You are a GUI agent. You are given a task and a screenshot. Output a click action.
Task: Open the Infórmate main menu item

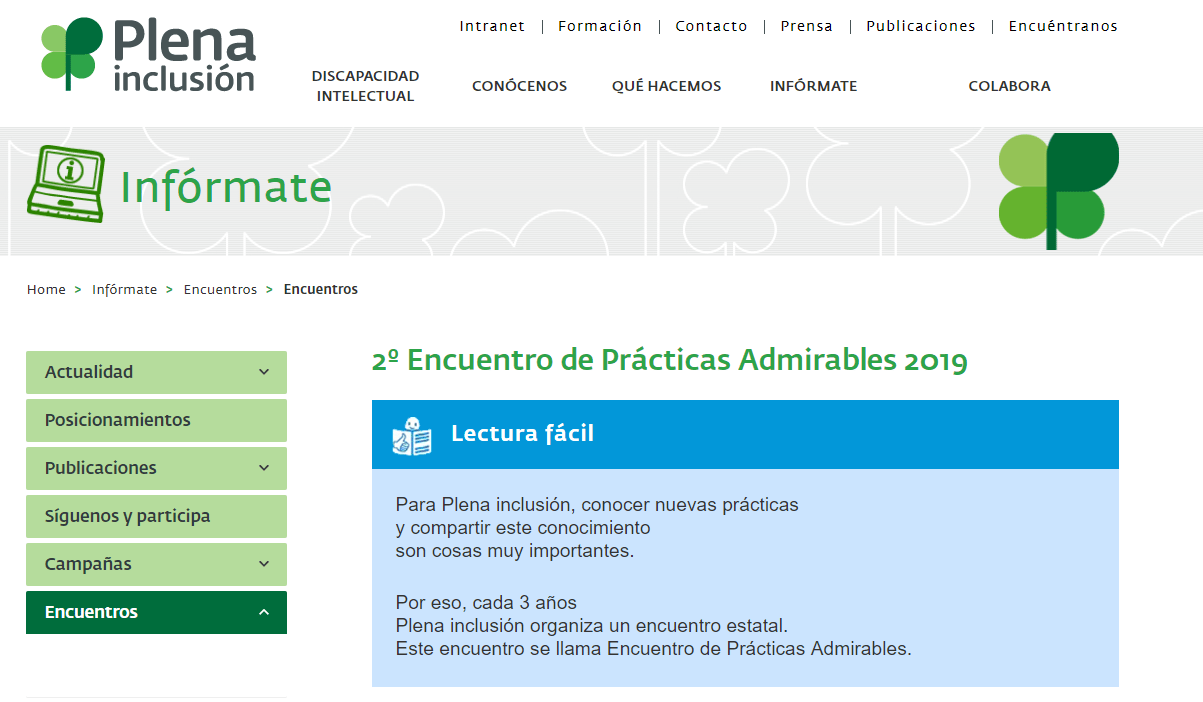pos(813,86)
